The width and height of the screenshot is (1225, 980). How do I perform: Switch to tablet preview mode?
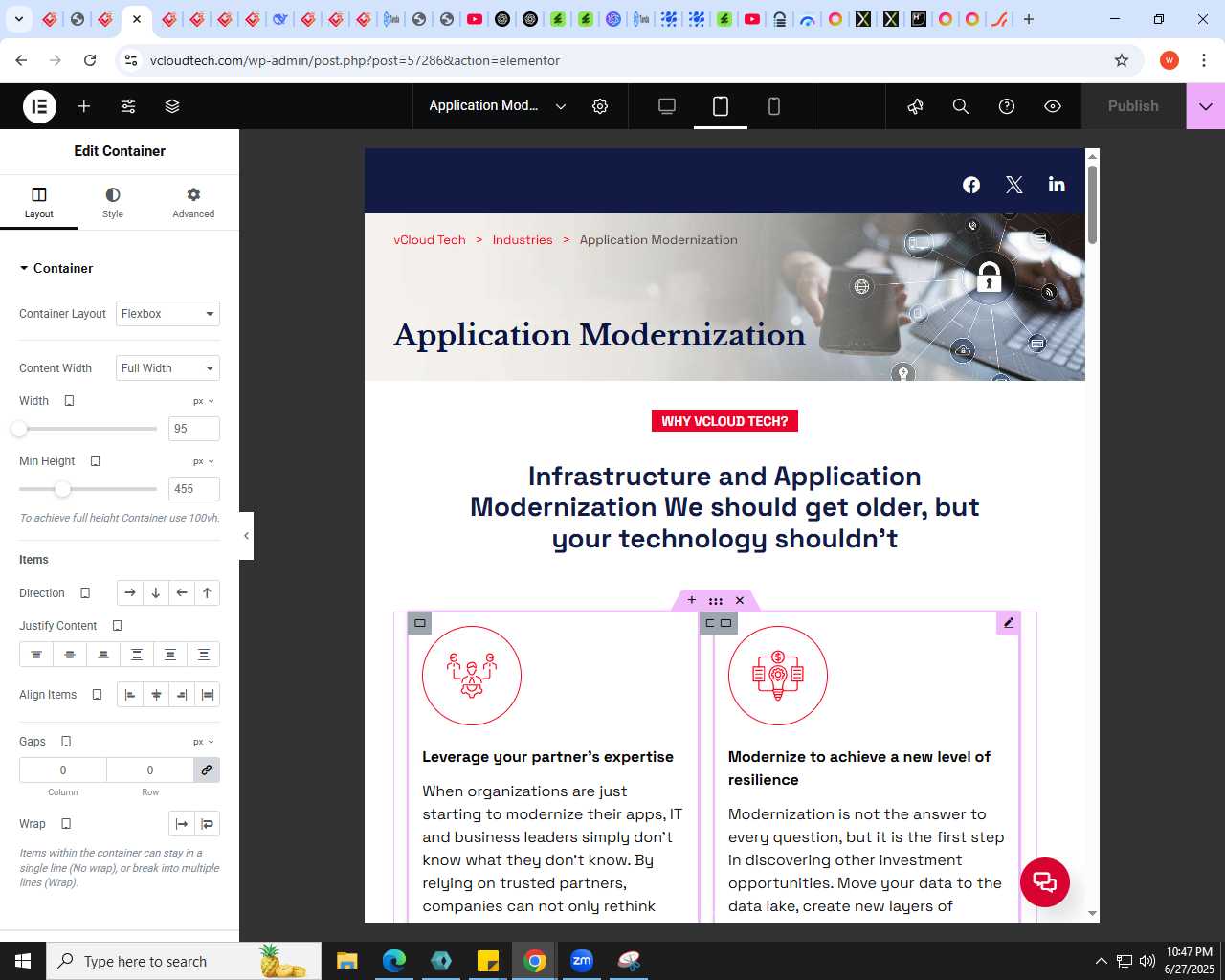(721, 106)
